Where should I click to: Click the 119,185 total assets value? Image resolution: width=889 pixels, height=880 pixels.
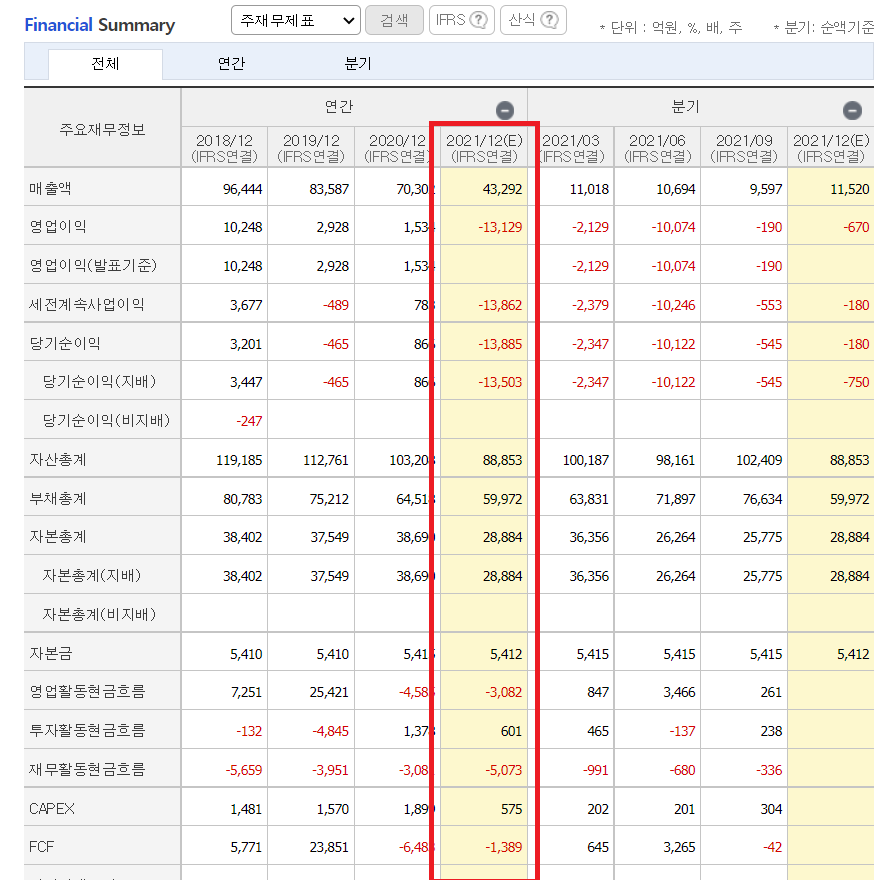click(239, 460)
